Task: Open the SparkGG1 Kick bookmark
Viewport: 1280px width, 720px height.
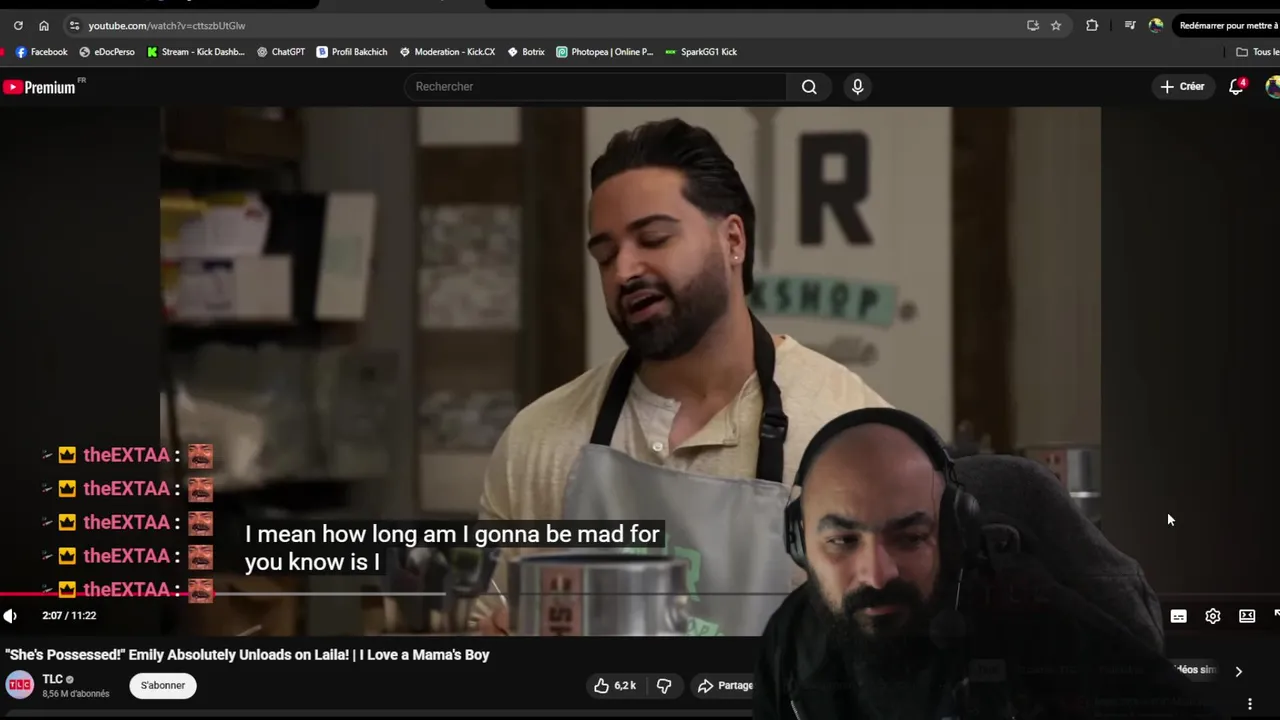Action: click(x=701, y=52)
